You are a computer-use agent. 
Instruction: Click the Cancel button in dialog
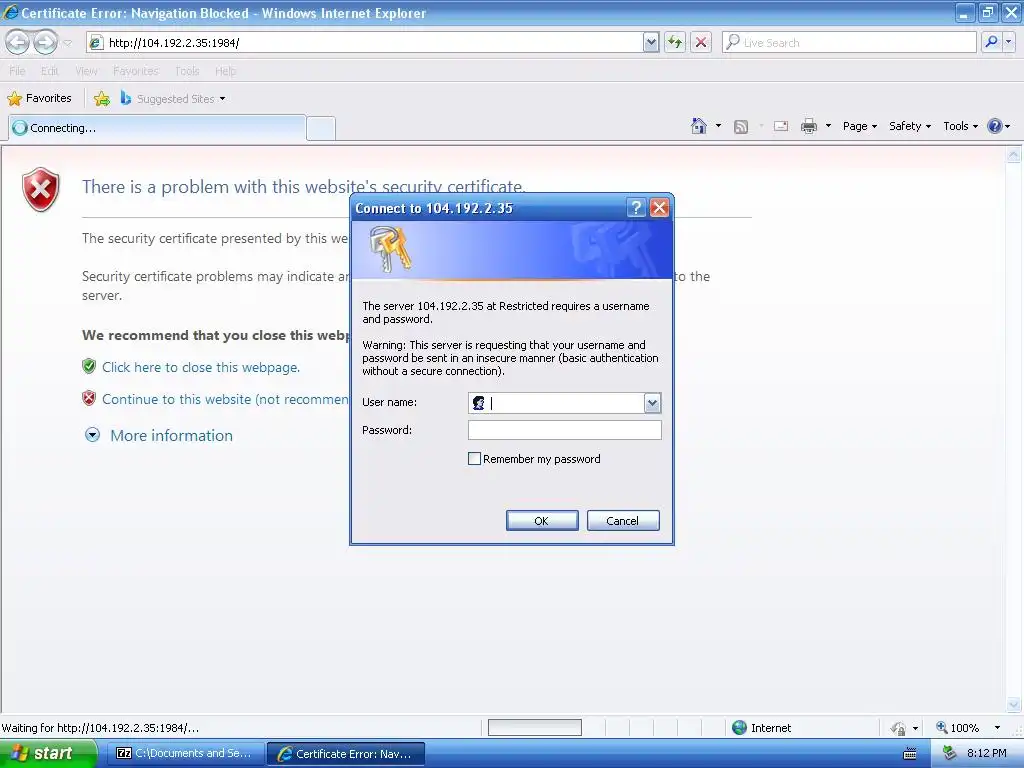pos(622,520)
